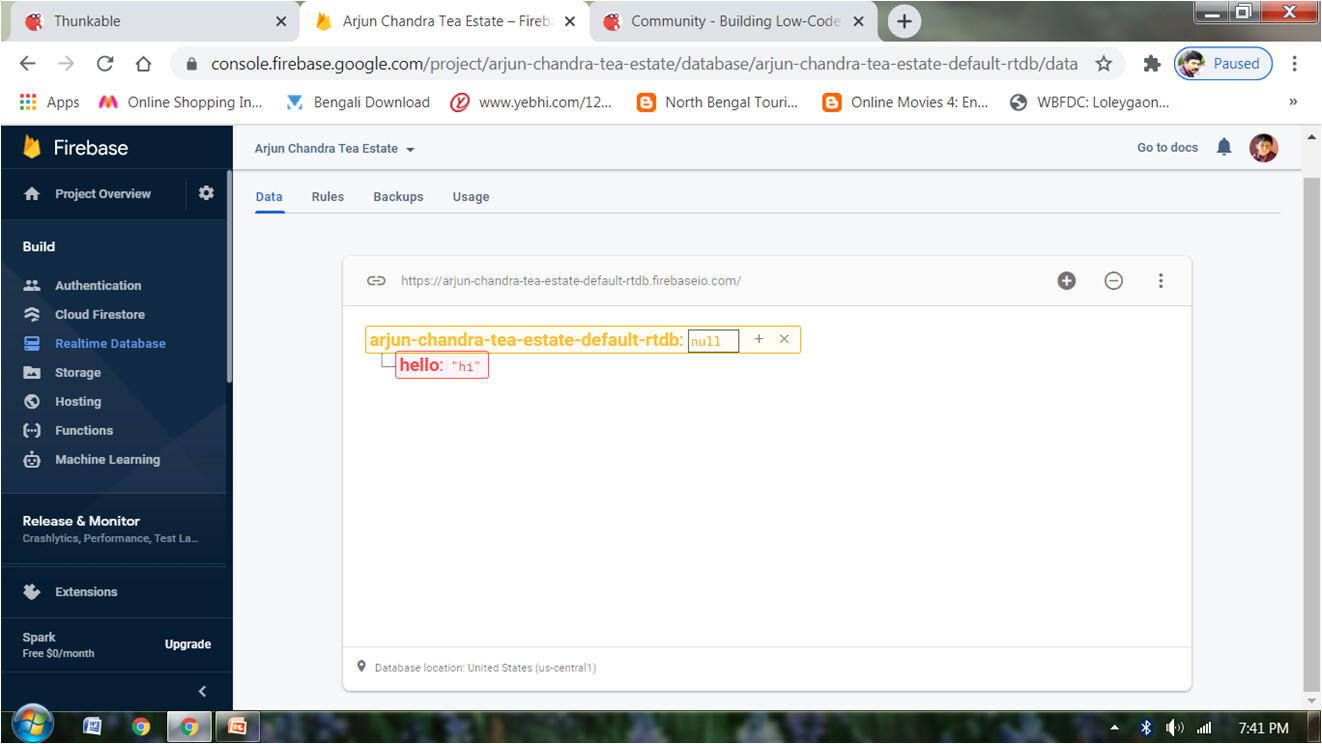Screen dimensions: 1322x744
Task: Select the root arjun-chandra-tea-estate-default-rtdb node
Action: pyautogui.click(x=526, y=340)
